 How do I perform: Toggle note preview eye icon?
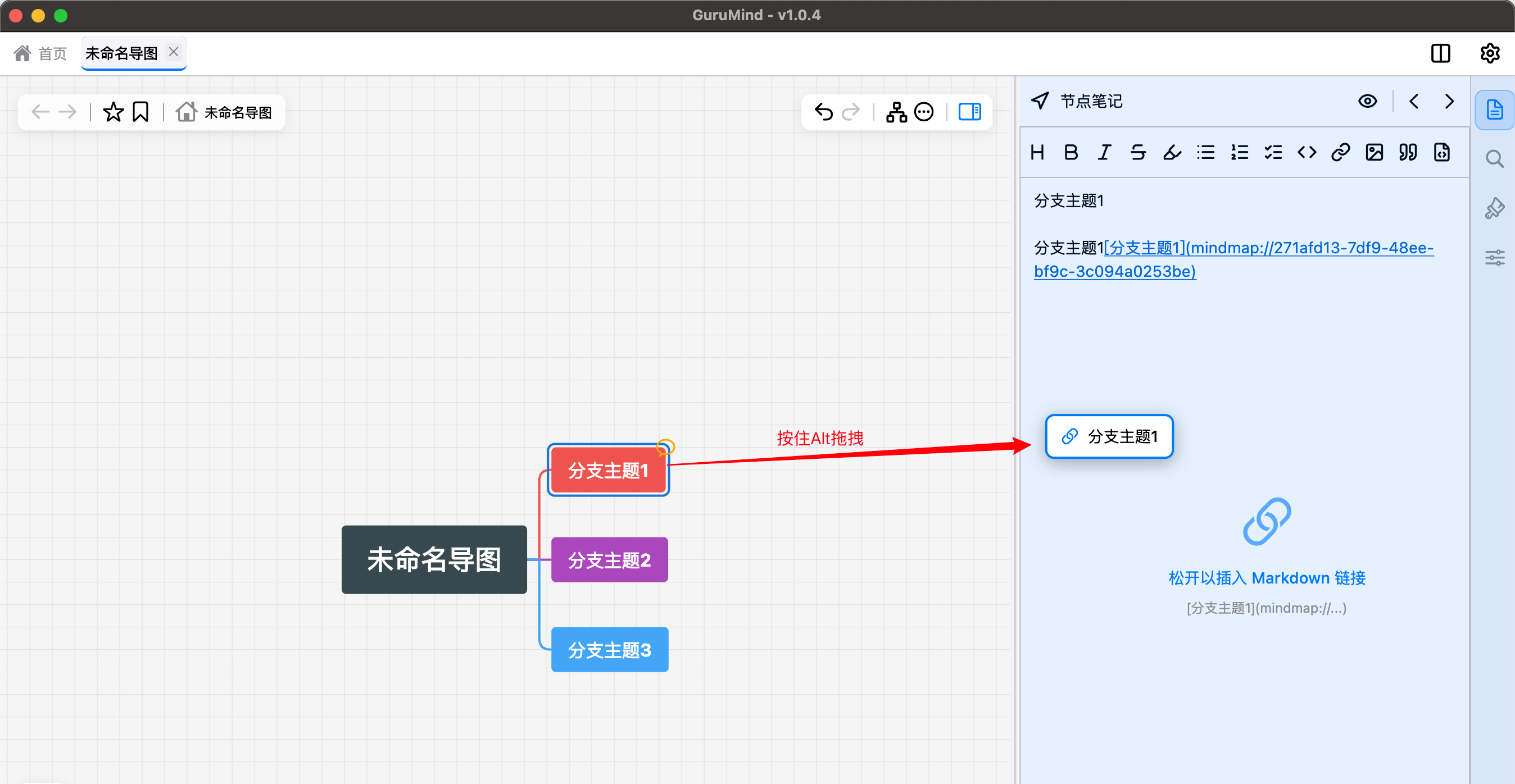click(1367, 101)
